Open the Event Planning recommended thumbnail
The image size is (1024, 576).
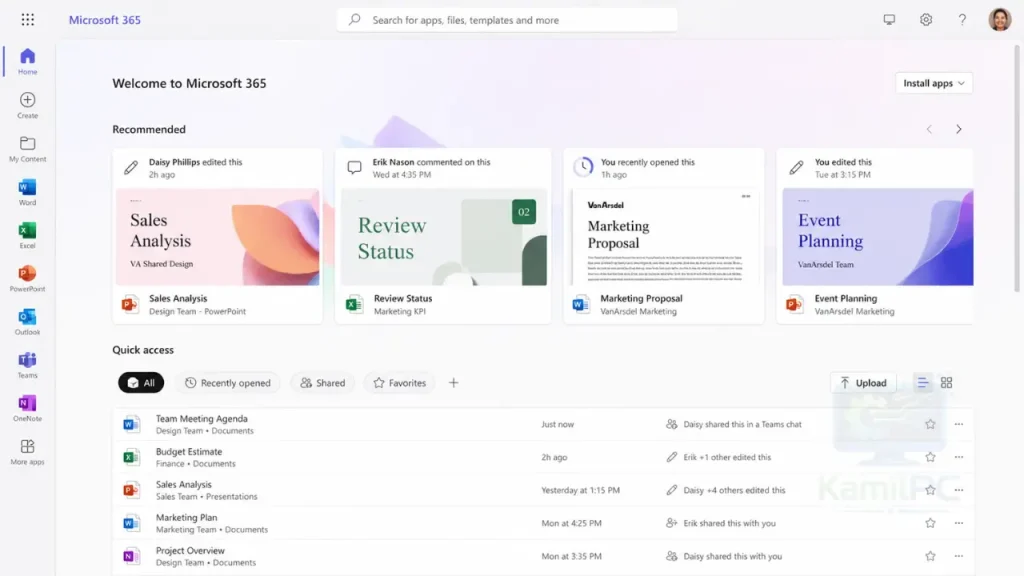click(878, 236)
